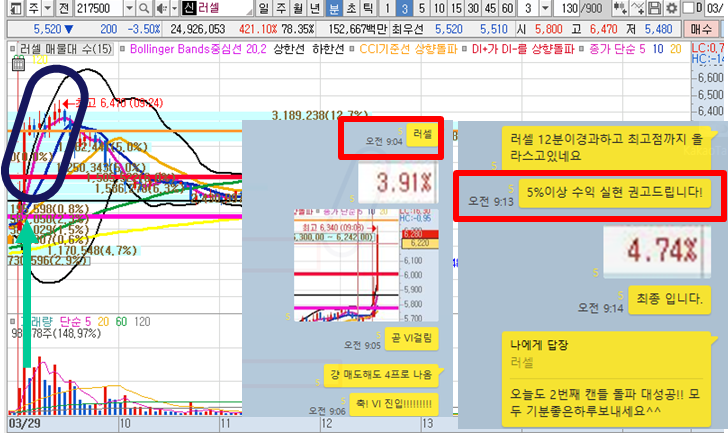Click the 5%이상 수익 실현 권고드립니다! message
728x433 pixels.
[x=615, y=192]
